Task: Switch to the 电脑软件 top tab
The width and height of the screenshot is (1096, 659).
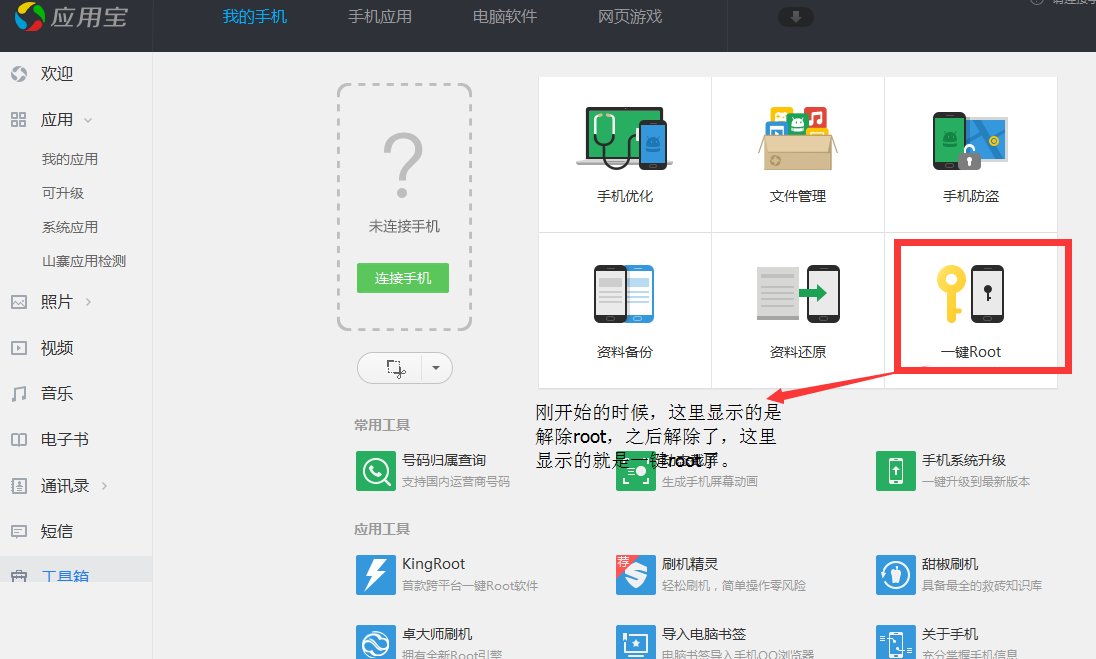Action: pyautogui.click(x=505, y=17)
